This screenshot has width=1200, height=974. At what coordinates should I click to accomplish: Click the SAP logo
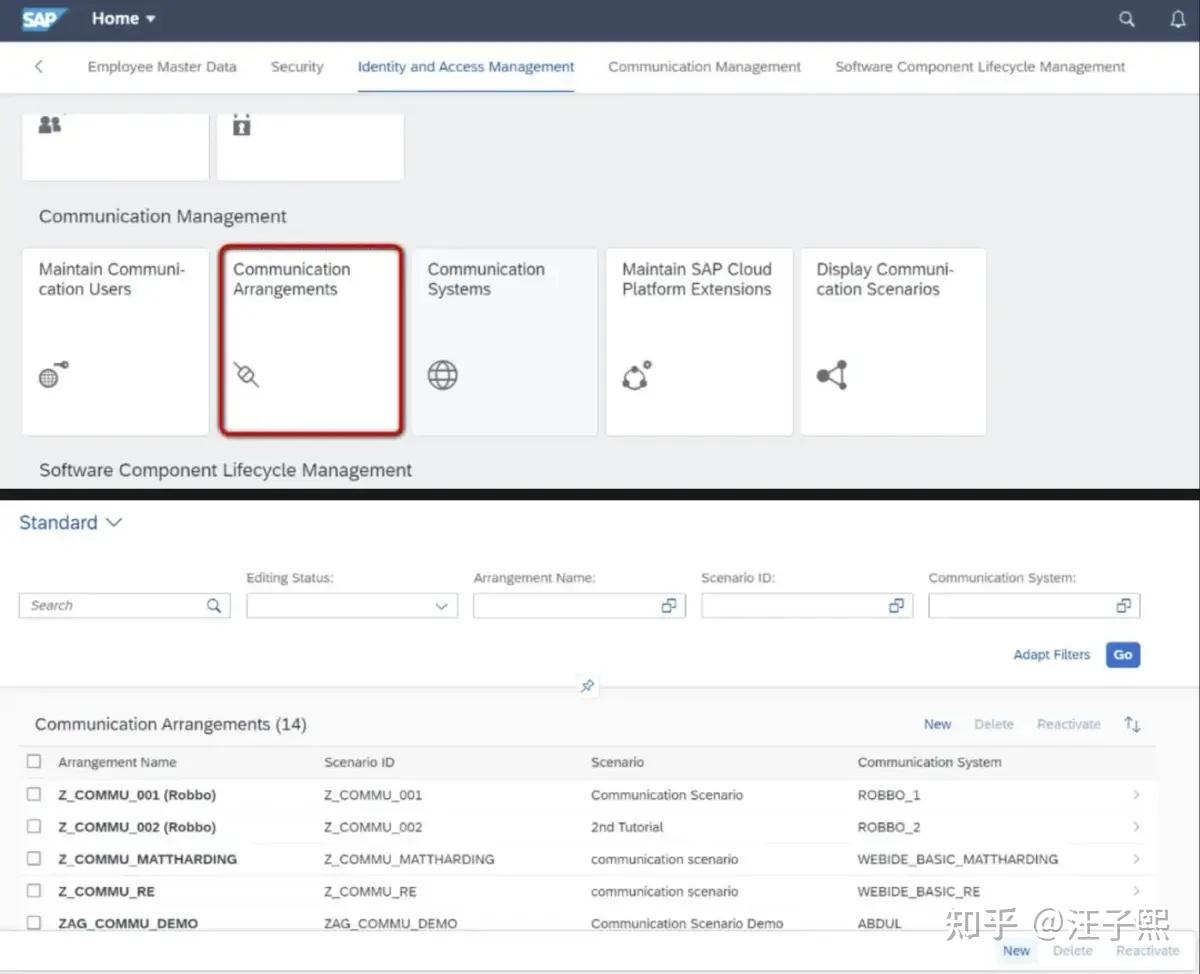click(45, 19)
